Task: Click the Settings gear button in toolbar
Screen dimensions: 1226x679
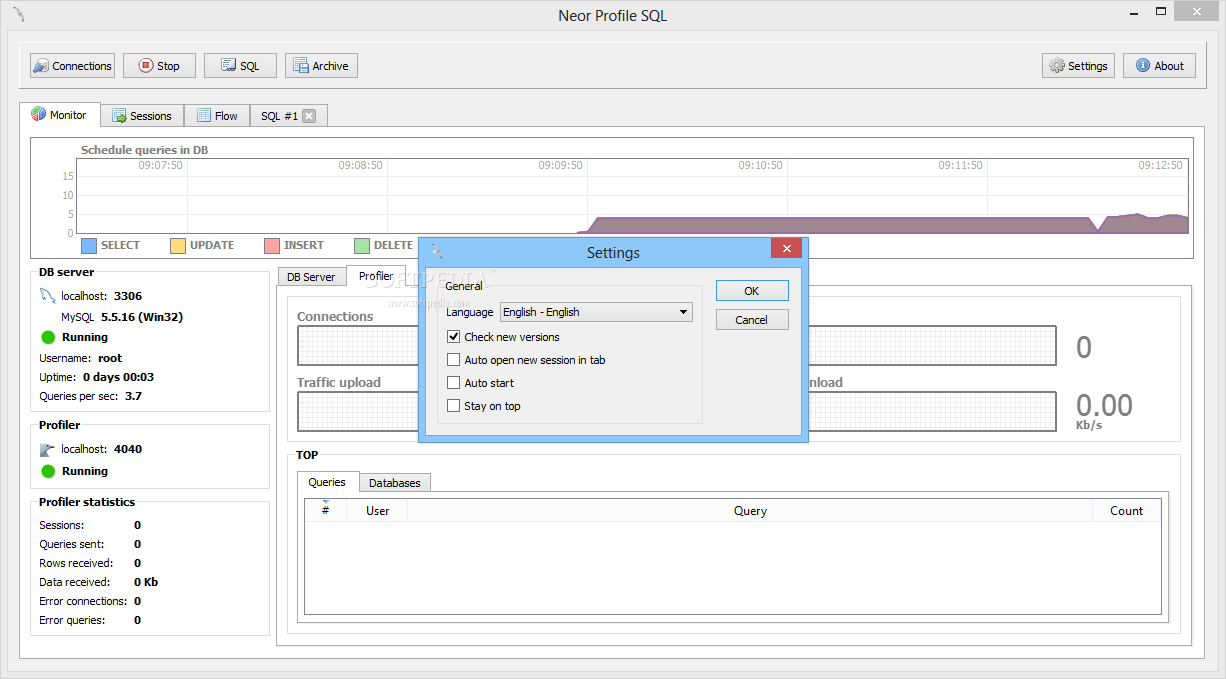Action: click(1078, 66)
